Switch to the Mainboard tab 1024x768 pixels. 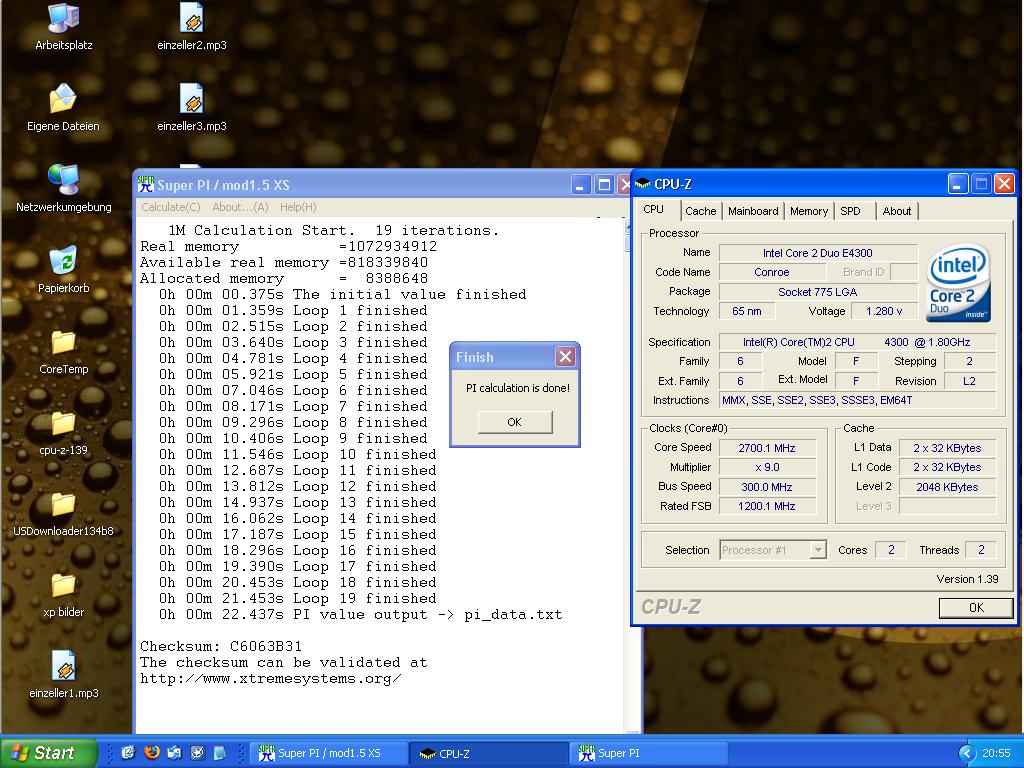753,211
